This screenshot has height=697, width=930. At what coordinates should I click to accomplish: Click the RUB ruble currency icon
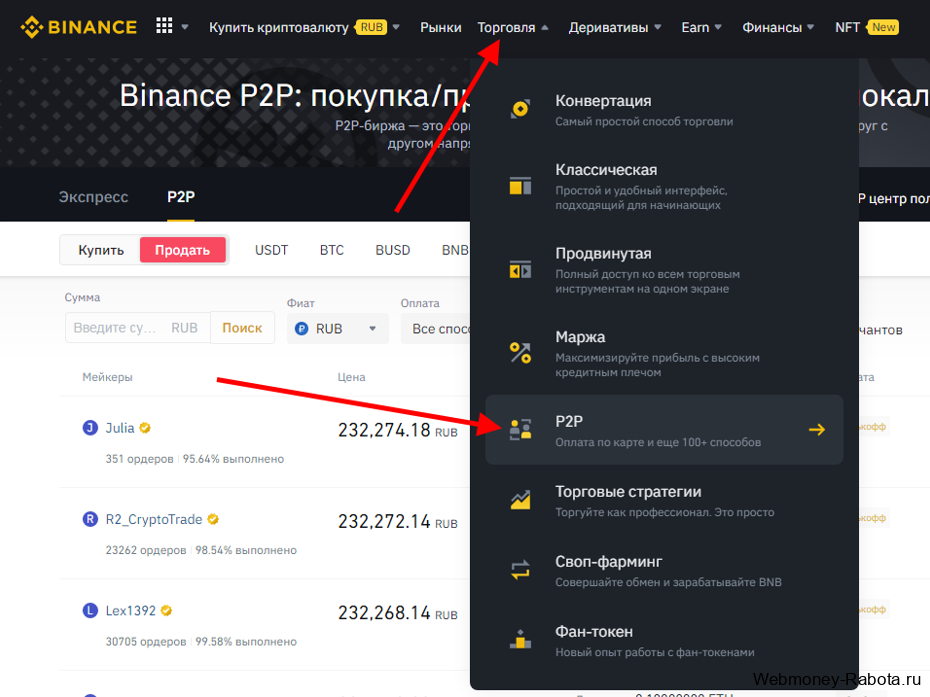click(x=301, y=329)
